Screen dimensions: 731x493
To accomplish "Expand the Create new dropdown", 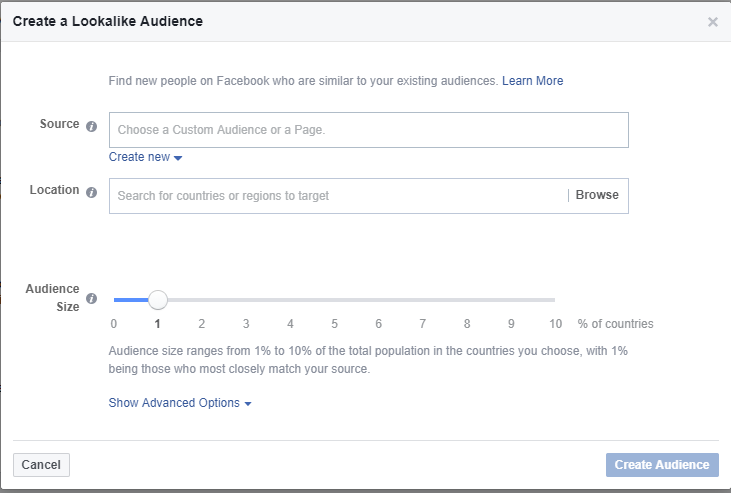I will [145, 157].
